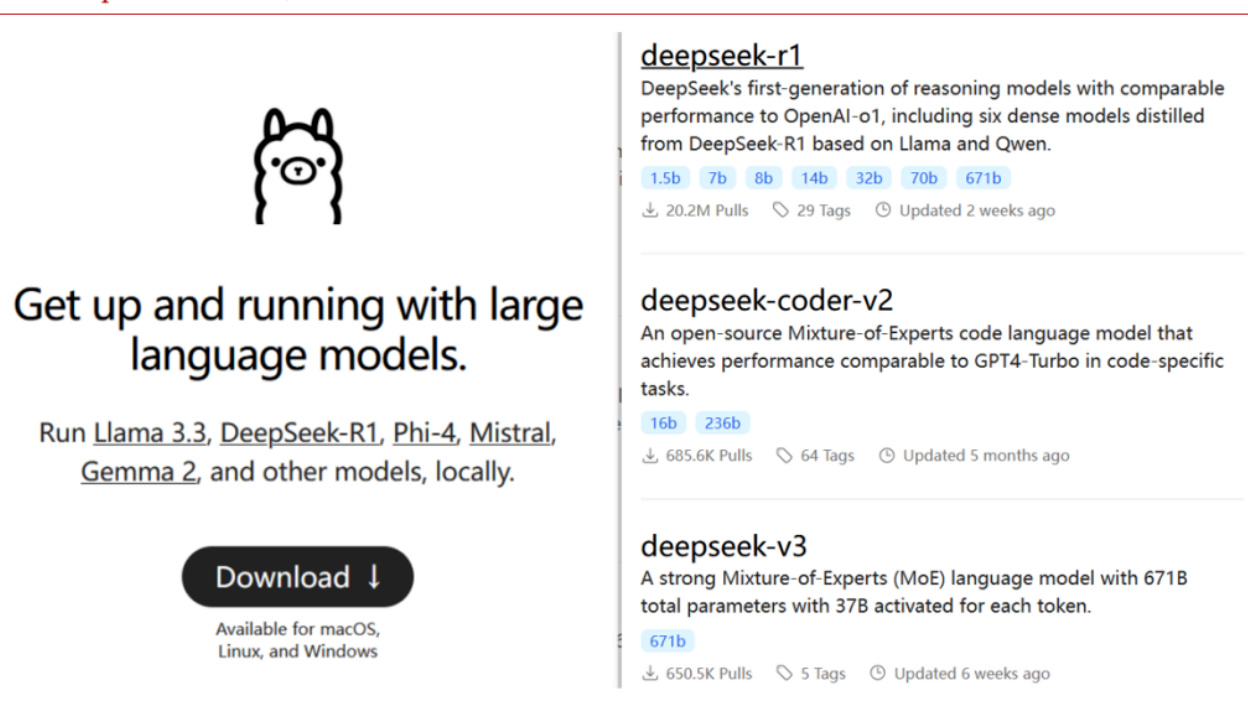This screenshot has width=1248, height=702.
Task: Choose the 236b tag under deepseek-coder-v2
Action: pos(722,423)
